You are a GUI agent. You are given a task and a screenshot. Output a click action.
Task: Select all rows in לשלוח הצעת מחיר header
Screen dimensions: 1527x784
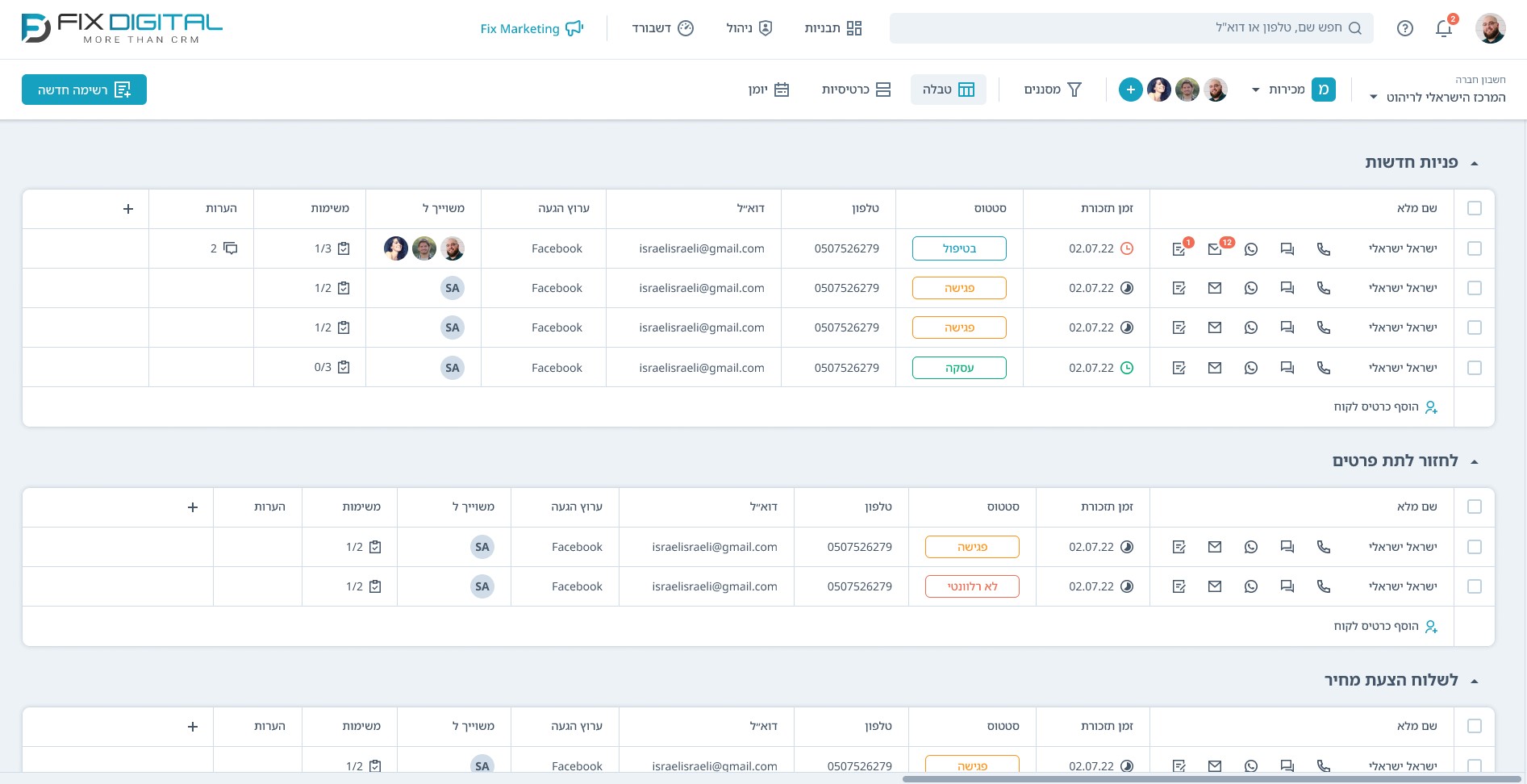pos(1475,726)
